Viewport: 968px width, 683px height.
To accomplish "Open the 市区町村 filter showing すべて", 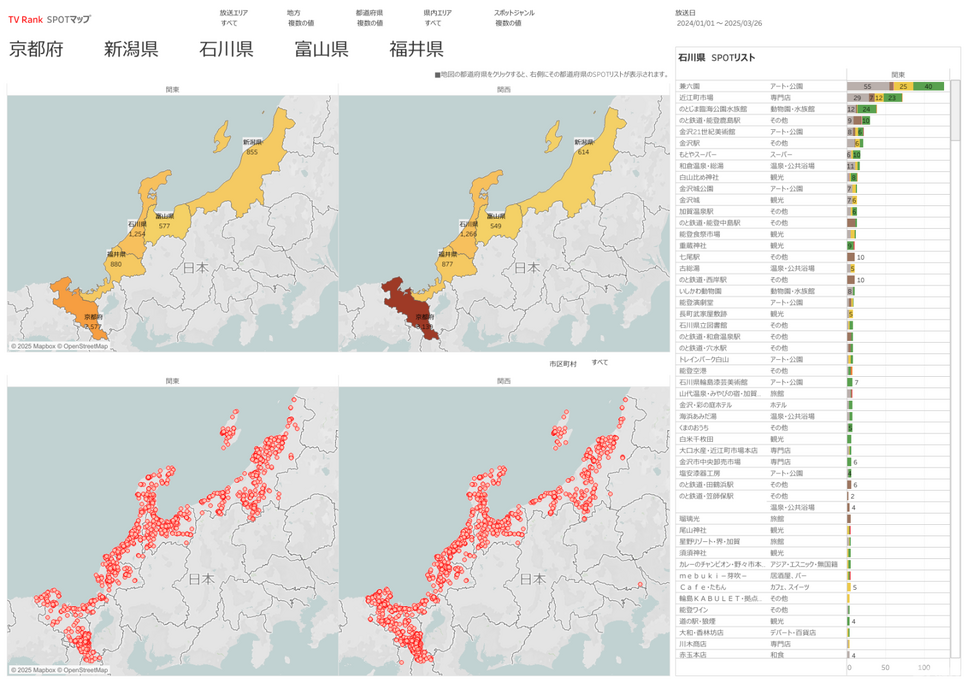I will click(599, 362).
